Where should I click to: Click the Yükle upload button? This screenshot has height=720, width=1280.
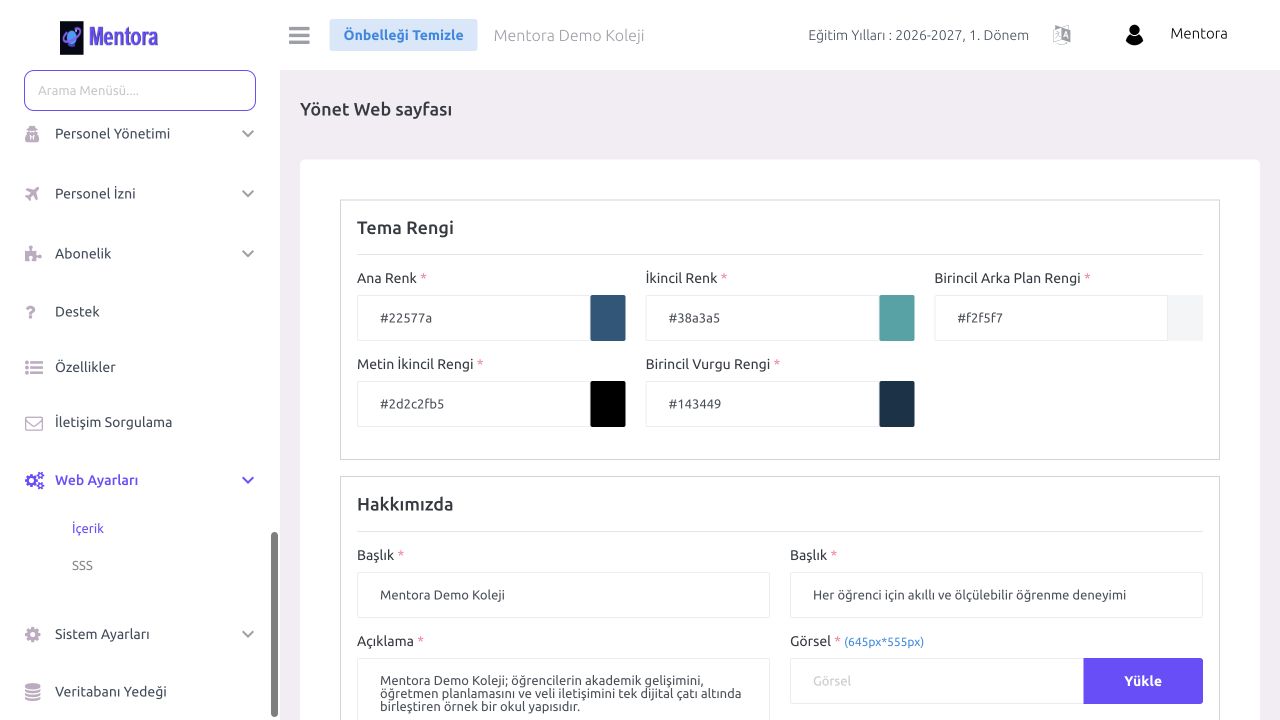(1143, 681)
